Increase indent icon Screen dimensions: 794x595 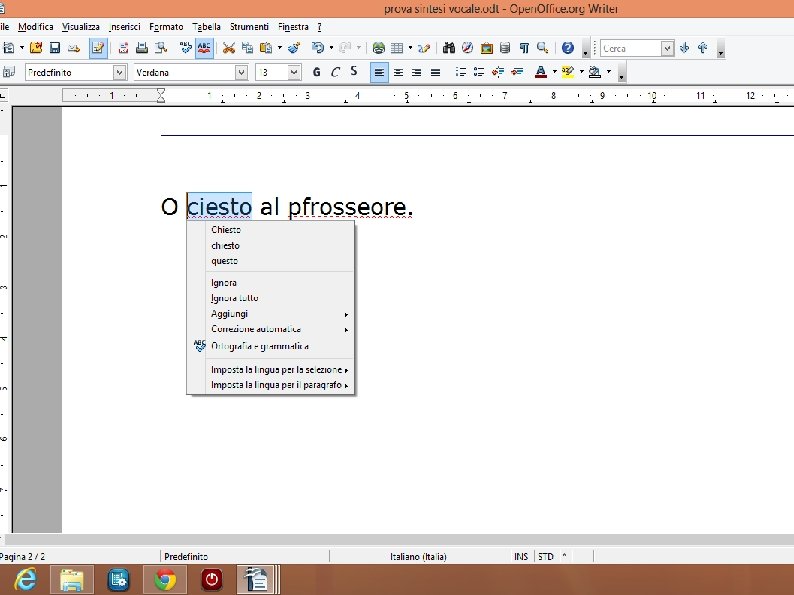click(517, 72)
